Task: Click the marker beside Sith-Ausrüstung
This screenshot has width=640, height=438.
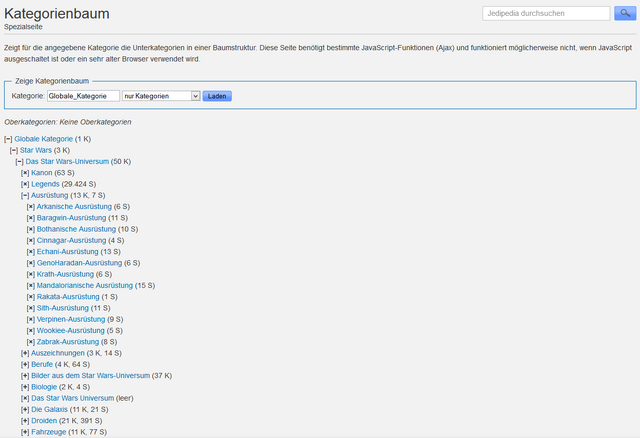Action: 31,308
